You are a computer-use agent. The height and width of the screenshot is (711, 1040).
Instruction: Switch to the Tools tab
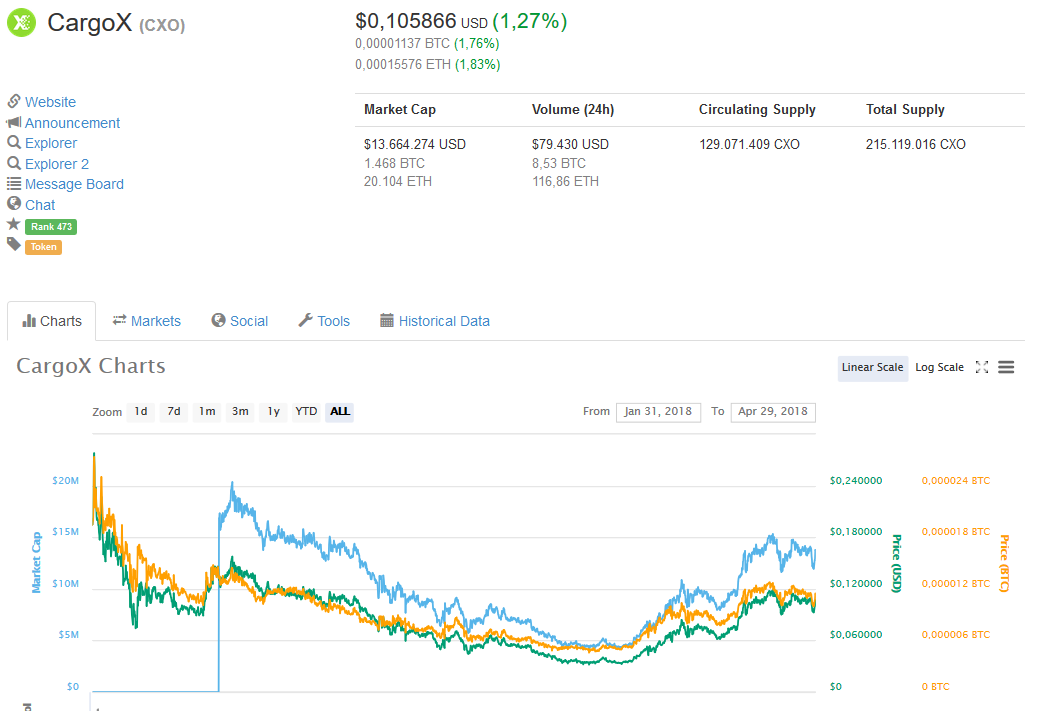tap(324, 321)
